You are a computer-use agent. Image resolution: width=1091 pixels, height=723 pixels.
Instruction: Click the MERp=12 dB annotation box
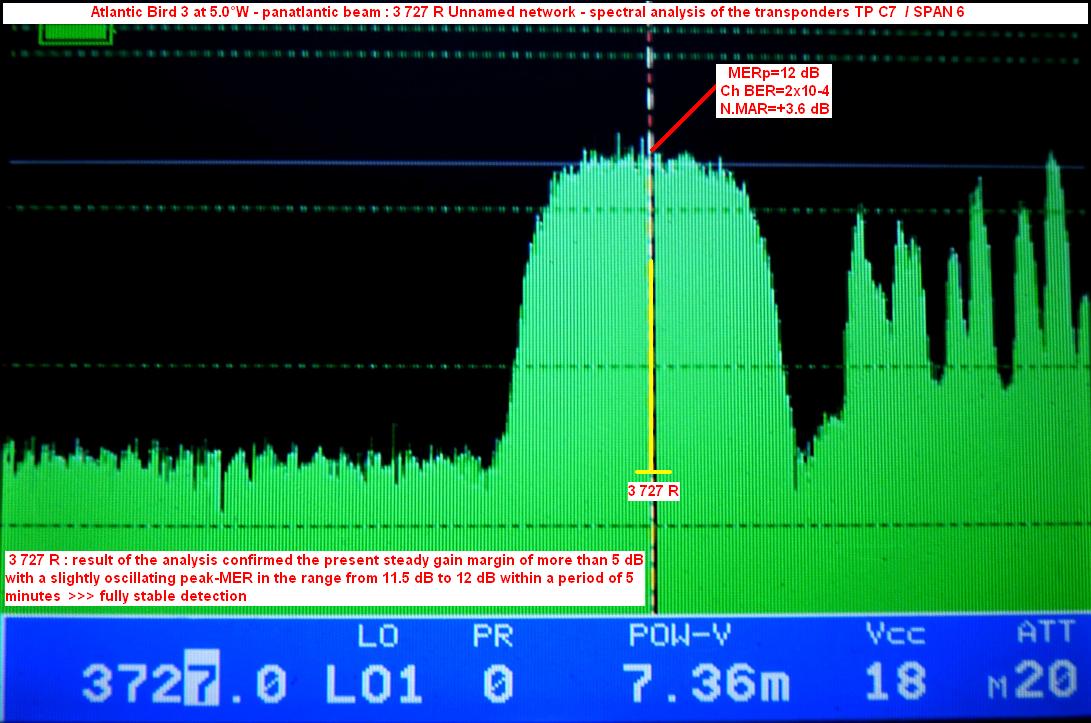[x=773, y=92]
